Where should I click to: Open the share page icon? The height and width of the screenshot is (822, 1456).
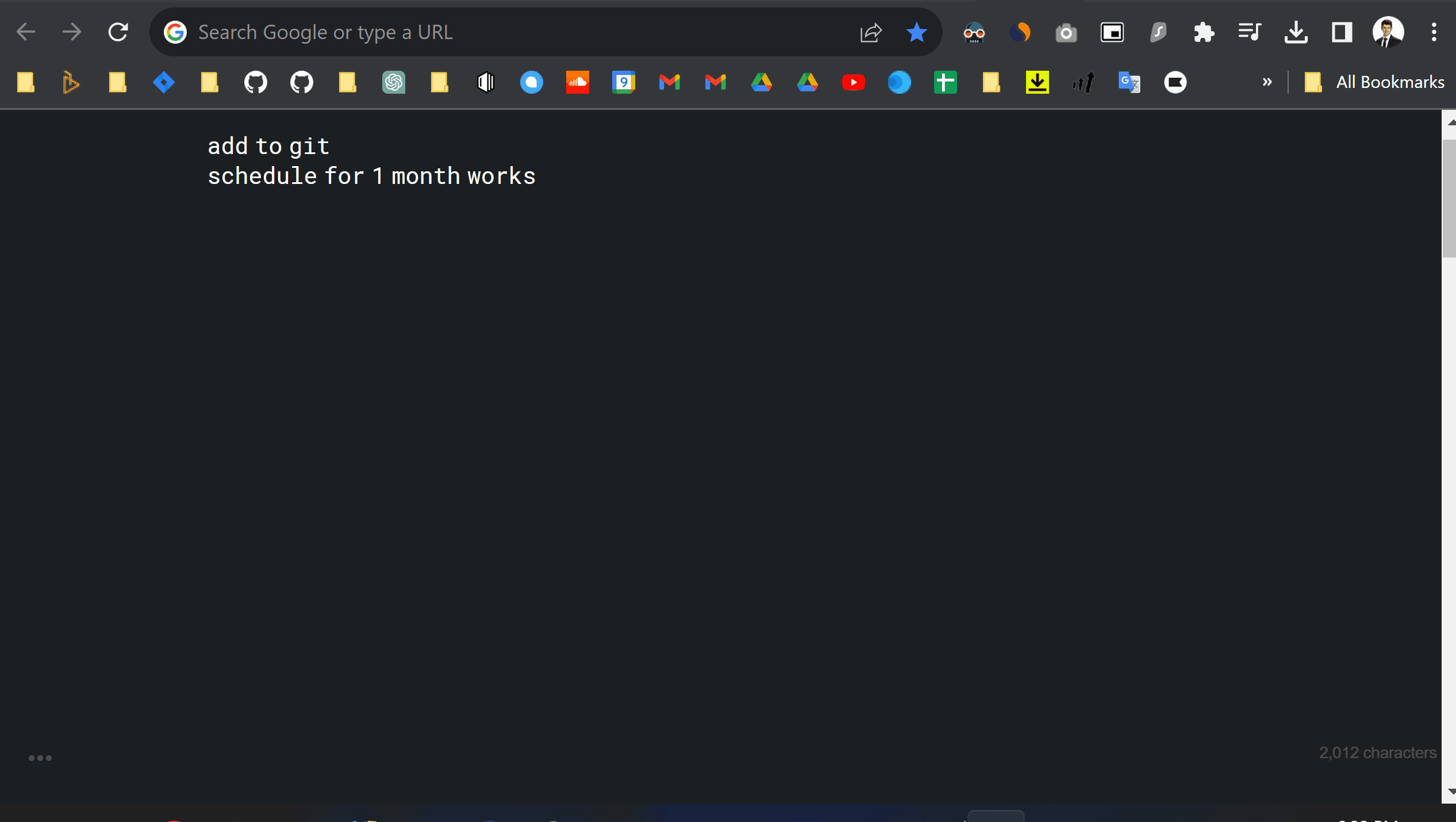[x=871, y=32]
